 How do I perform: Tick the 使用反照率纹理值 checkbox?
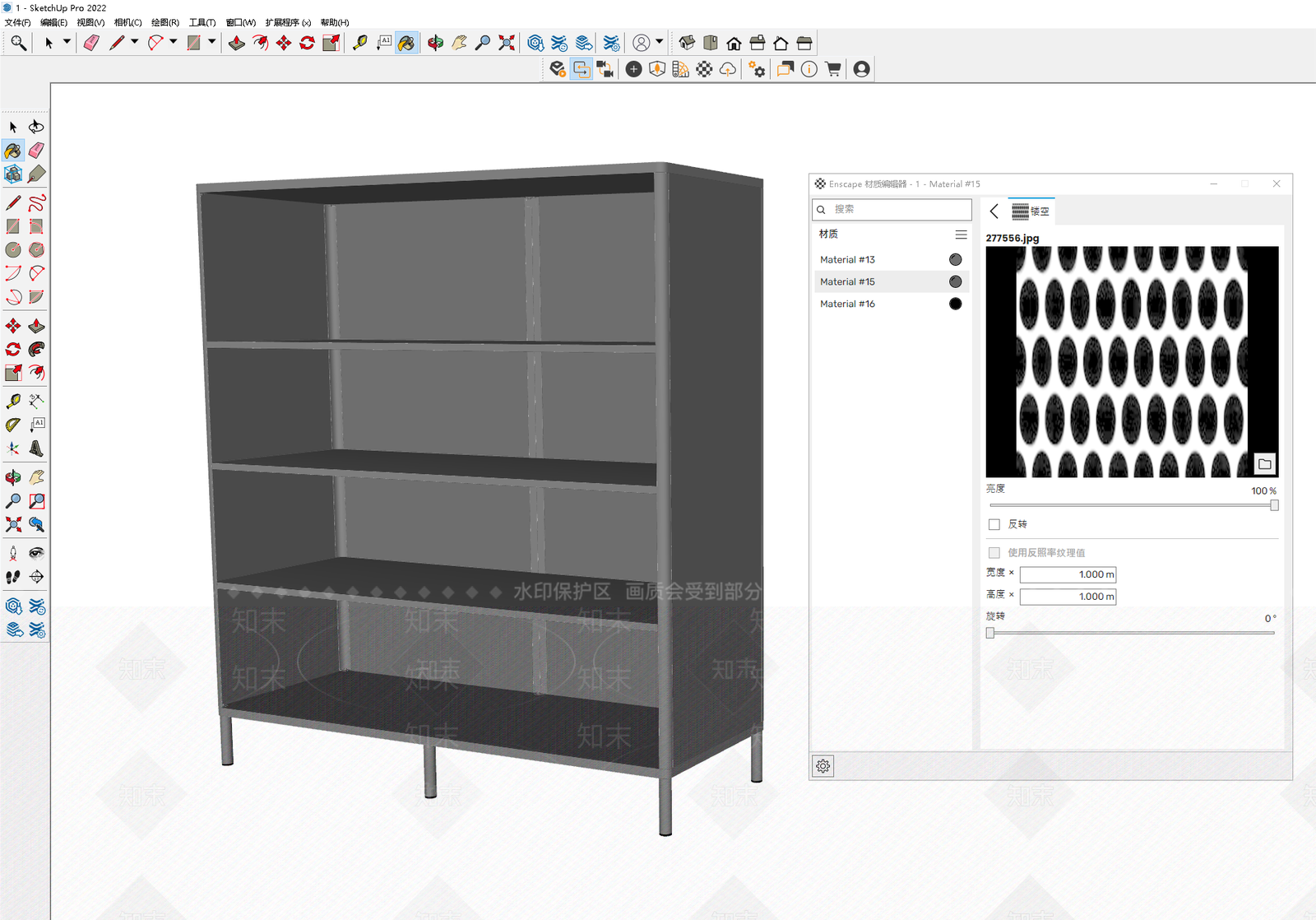[994, 553]
